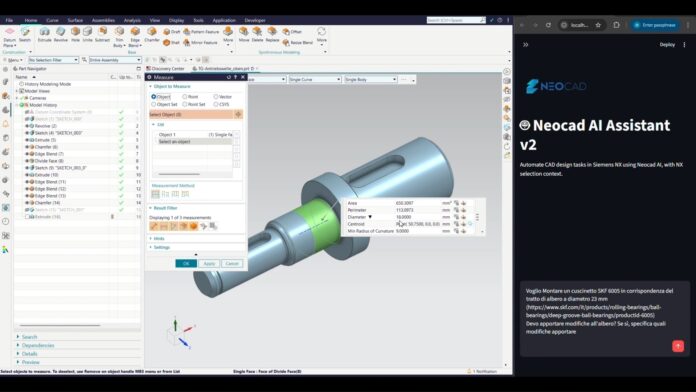696x392 pixels.
Task: Open the Diameter measurement dropdown arrow
Action: point(370,217)
